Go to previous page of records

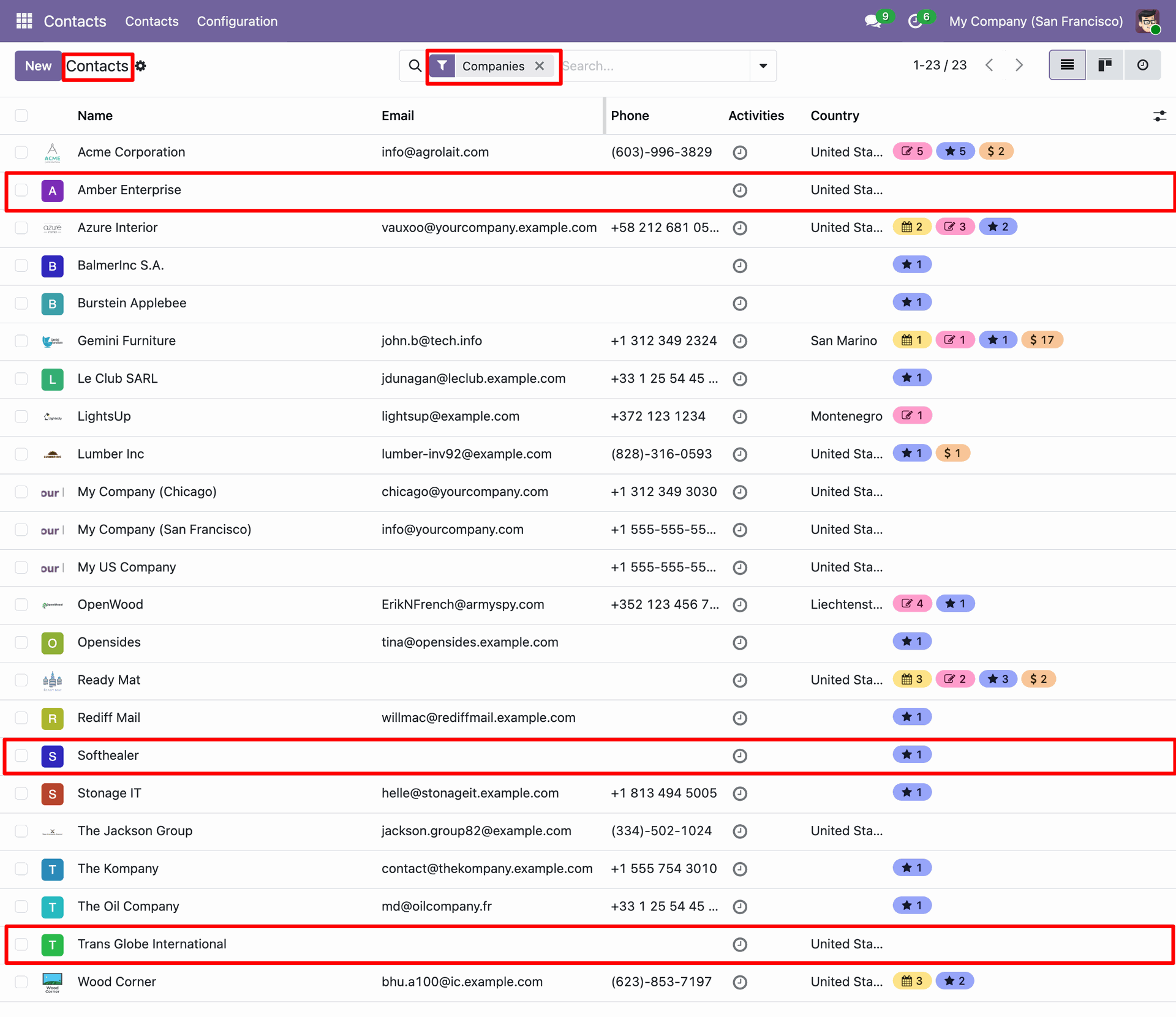click(989, 66)
